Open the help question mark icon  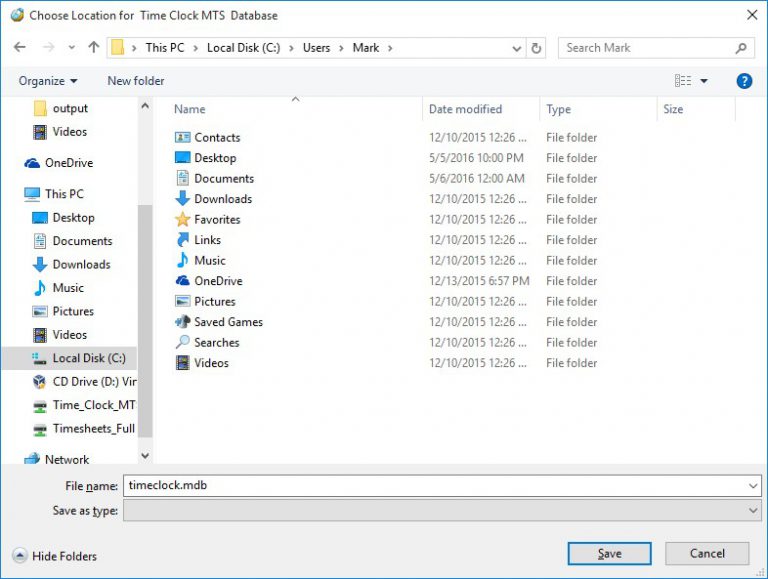click(744, 81)
